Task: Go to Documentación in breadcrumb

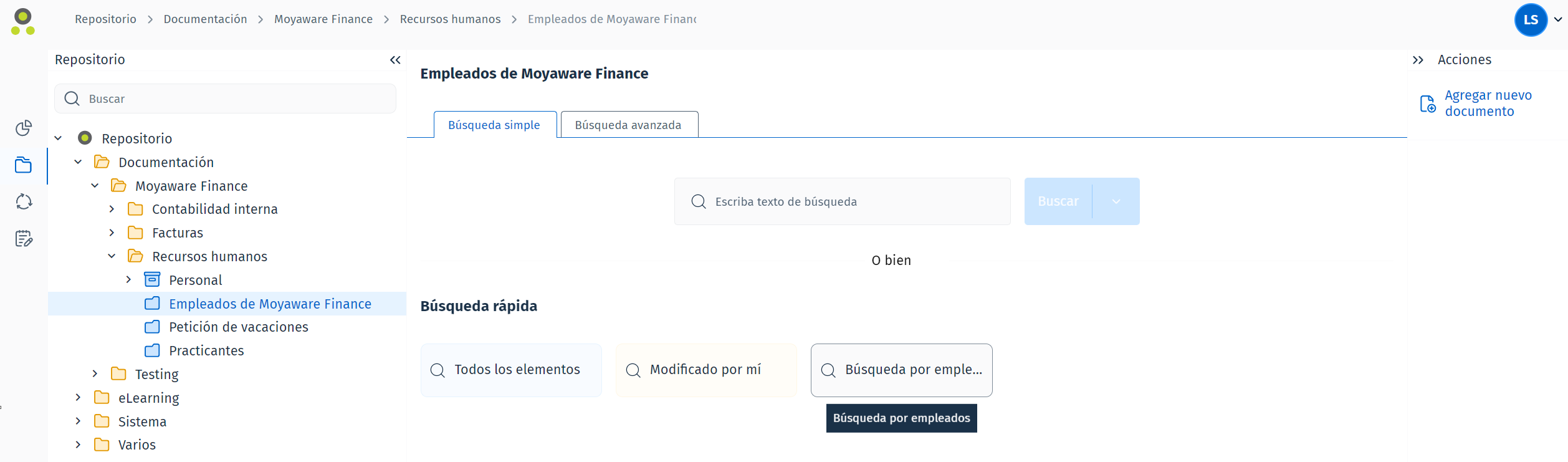Action: (205, 19)
